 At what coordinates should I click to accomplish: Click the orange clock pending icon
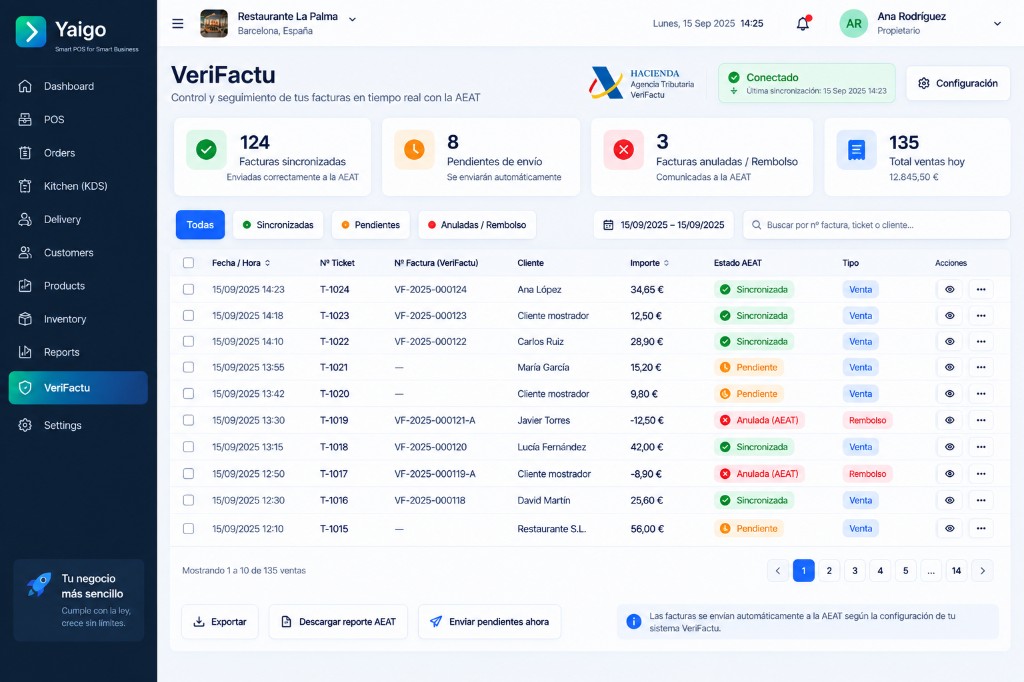pyautogui.click(x=414, y=150)
